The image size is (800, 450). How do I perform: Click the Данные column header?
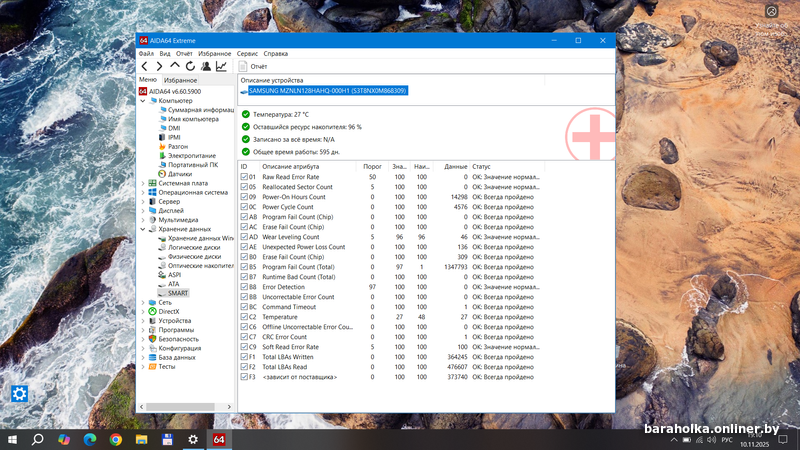point(455,166)
